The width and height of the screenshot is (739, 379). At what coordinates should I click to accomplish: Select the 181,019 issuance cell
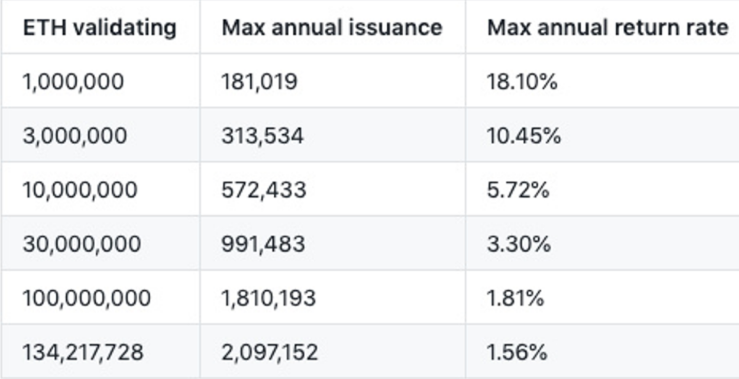coord(259,82)
